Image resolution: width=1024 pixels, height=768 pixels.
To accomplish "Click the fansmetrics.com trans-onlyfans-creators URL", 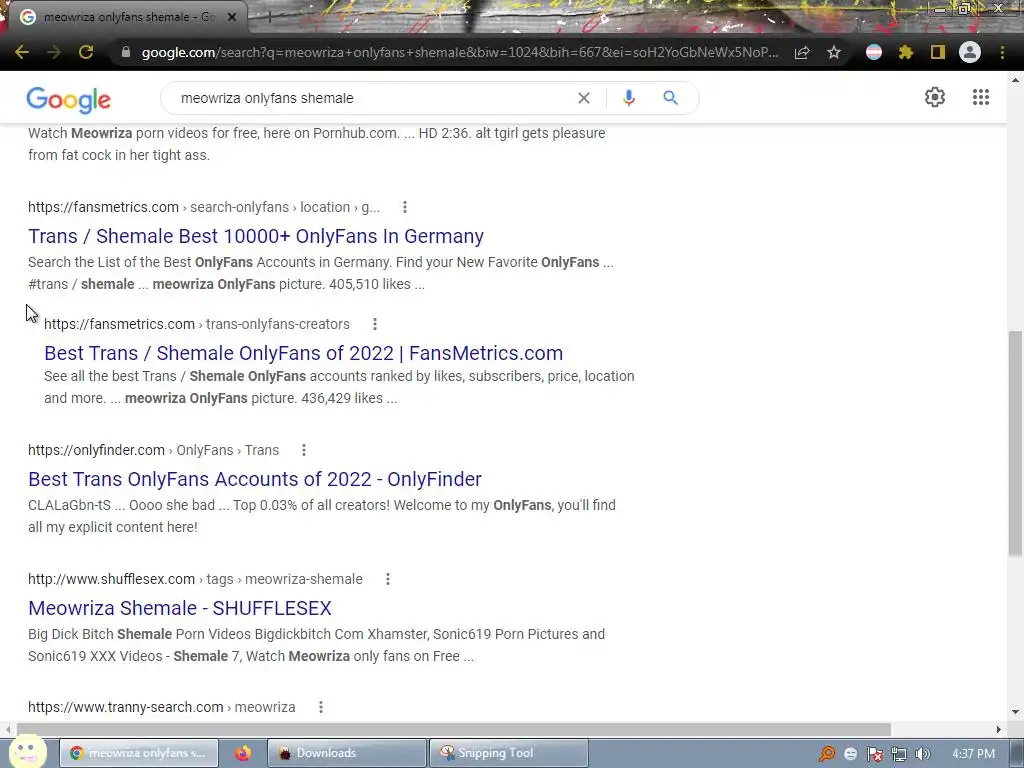I will (x=197, y=324).
